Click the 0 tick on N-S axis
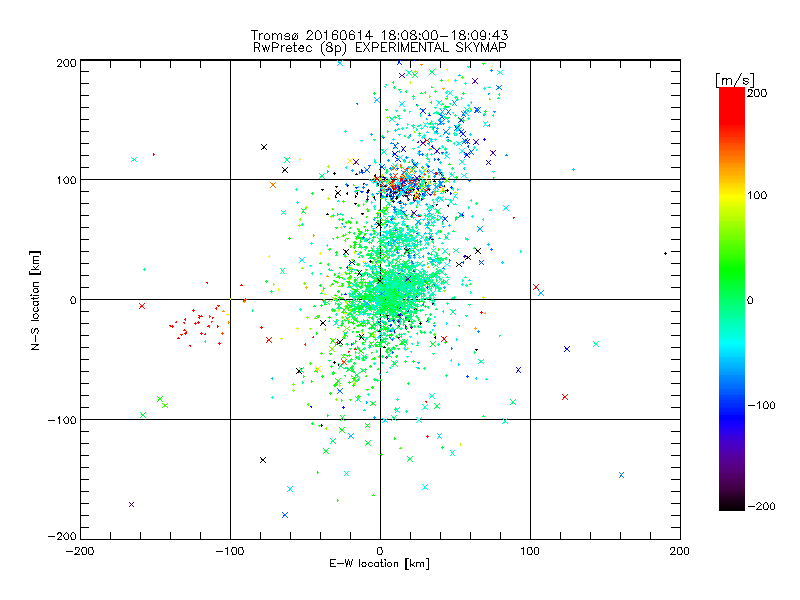The width and height of the screenshot is (800, 600). (x=73, y=300)
